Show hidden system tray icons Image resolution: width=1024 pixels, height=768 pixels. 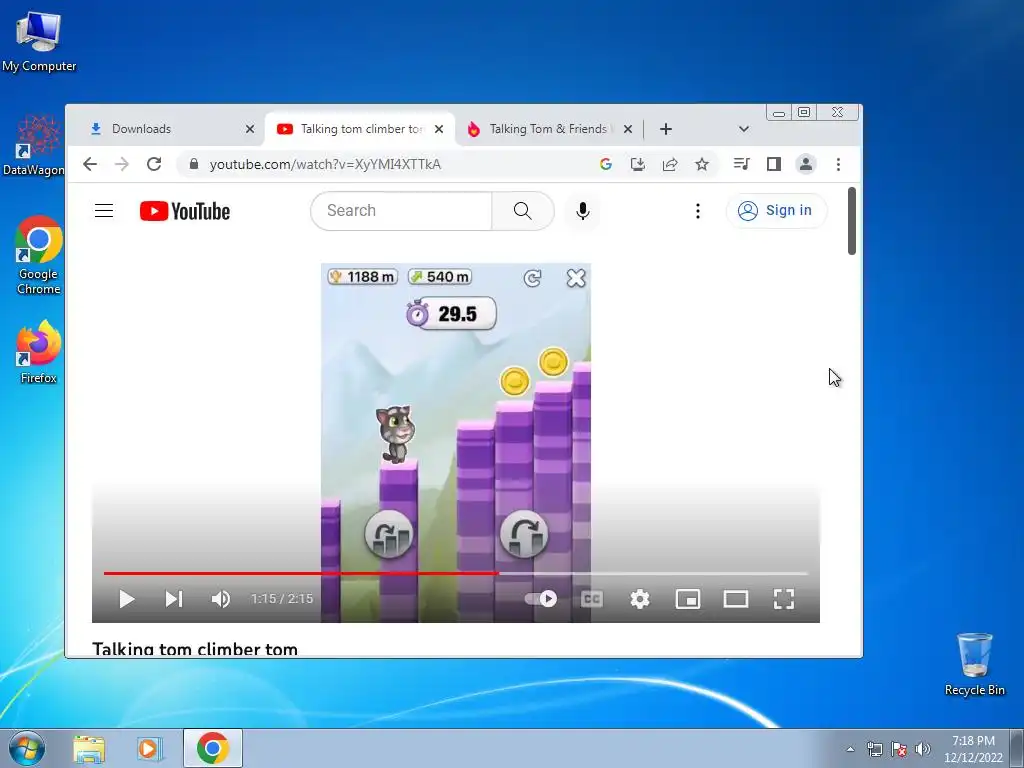pos(850,749)
